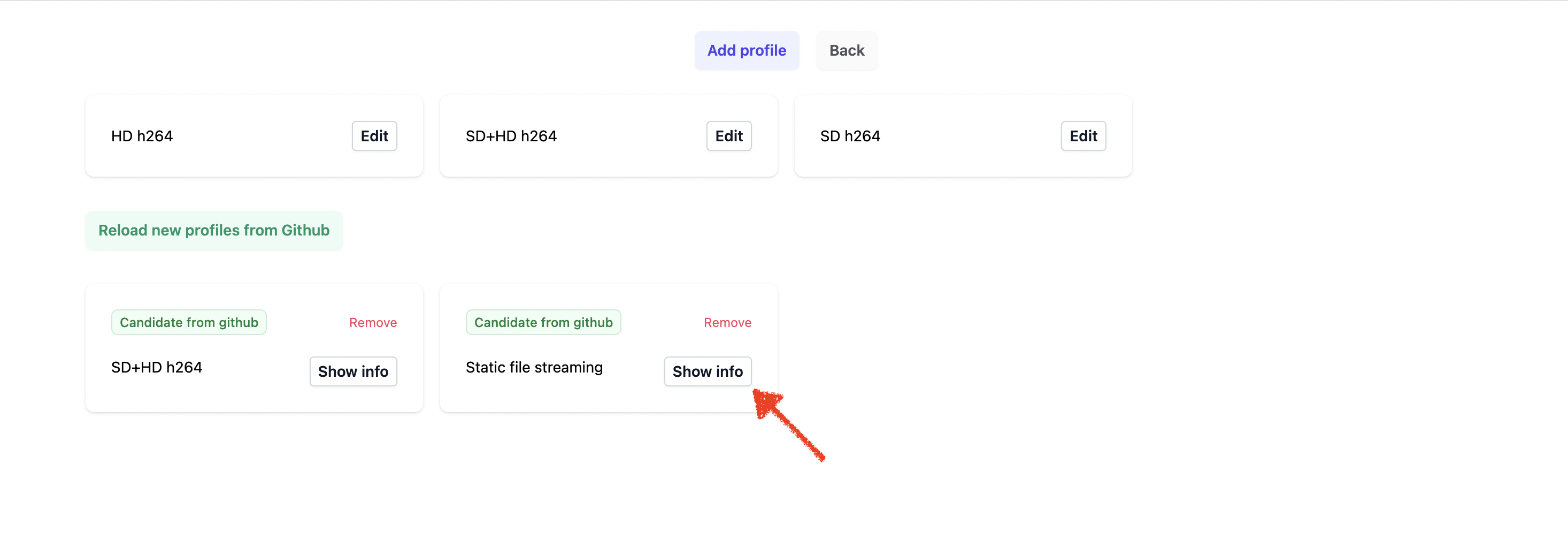The width and height of the screenshot is (1568, 547).
Task: Go back using the Back button
Action: 846,50
